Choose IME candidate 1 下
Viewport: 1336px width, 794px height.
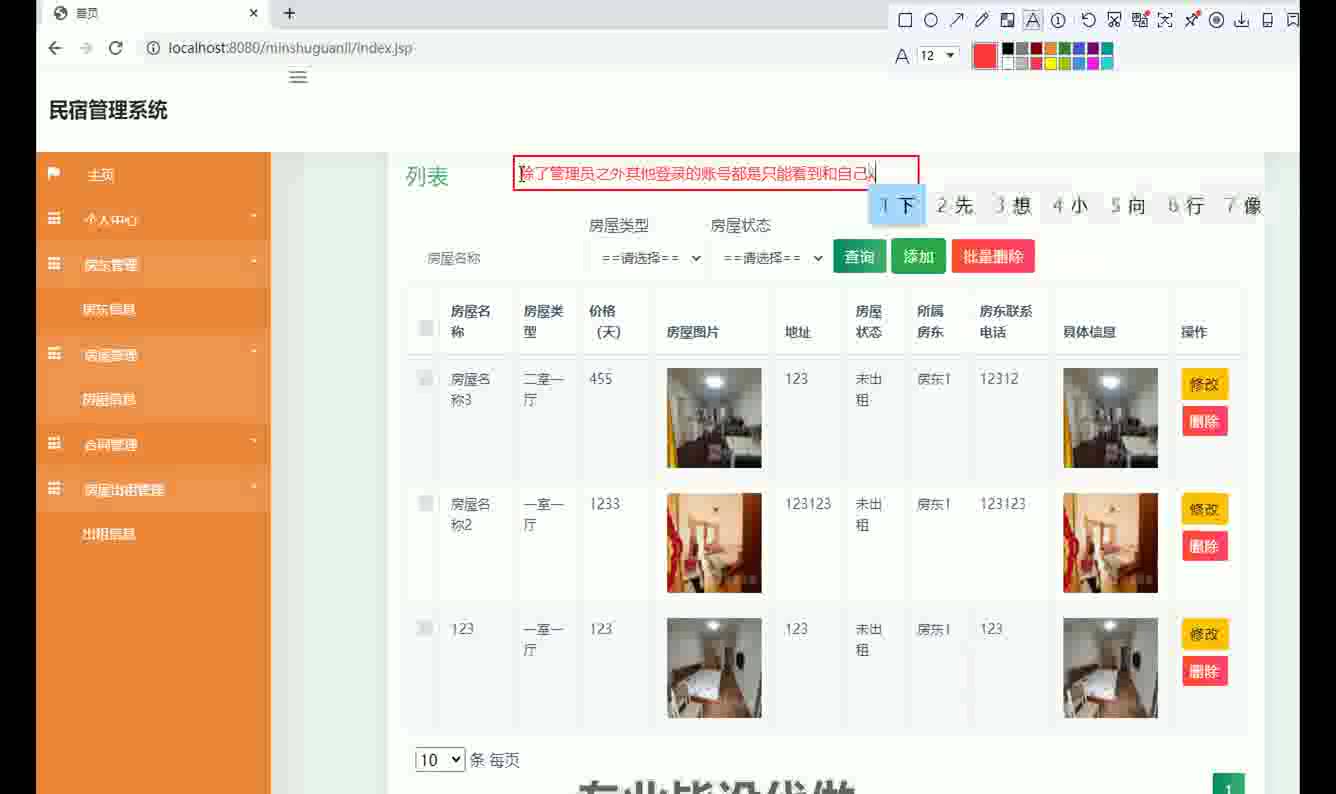tap(897, 206)
